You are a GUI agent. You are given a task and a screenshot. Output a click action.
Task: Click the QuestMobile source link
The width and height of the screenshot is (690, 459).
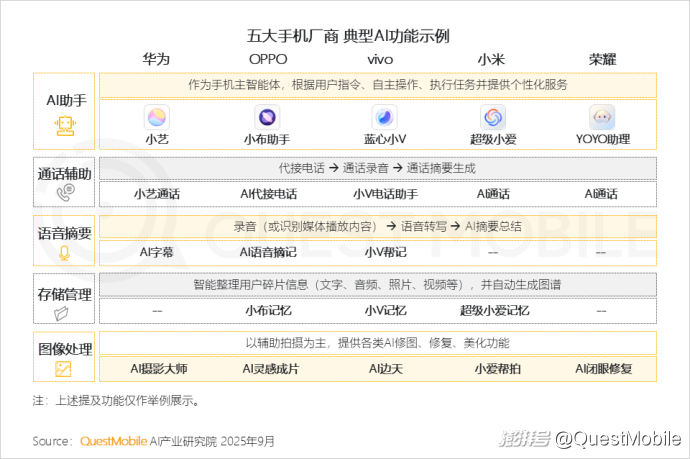point(112,440)
